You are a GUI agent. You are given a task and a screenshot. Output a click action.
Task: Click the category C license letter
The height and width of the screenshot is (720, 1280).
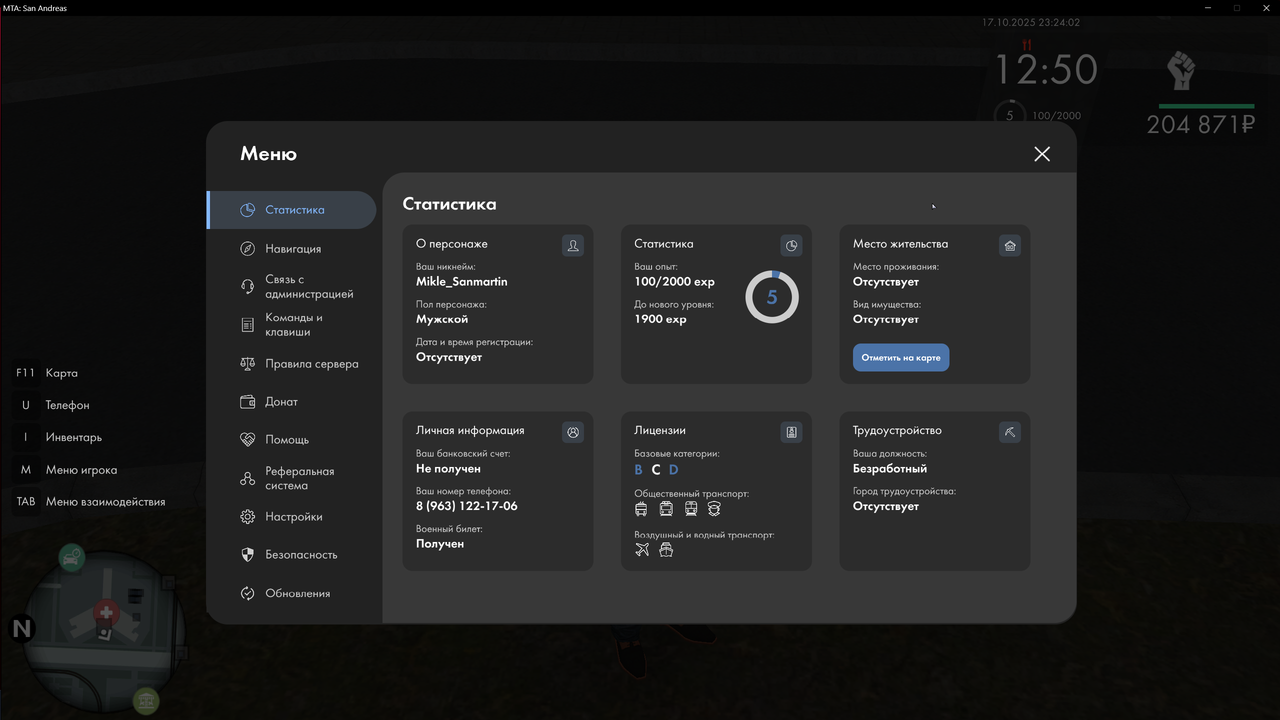tap(656, 470)
